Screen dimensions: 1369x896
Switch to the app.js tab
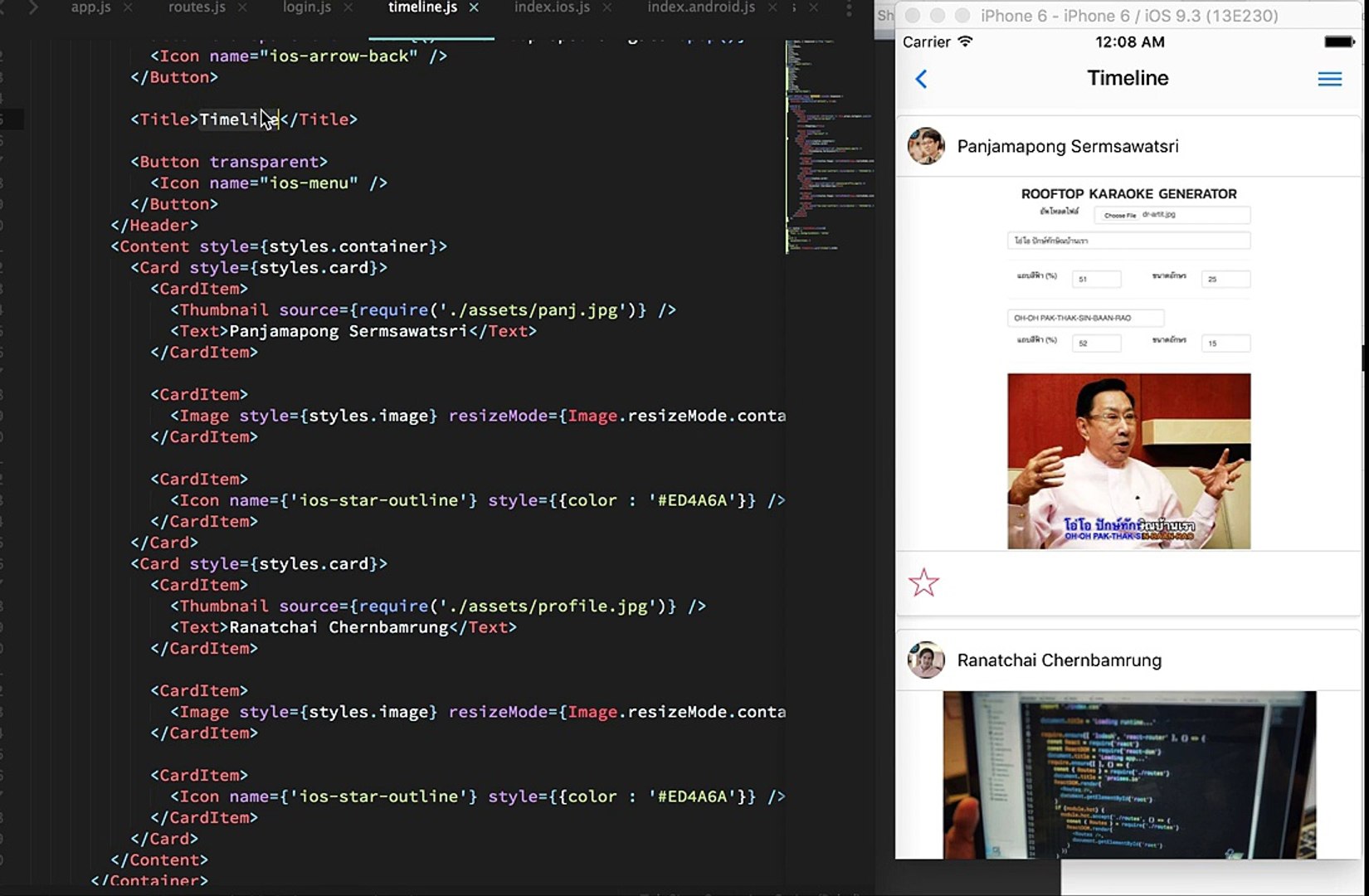click(x=90, y=7)
